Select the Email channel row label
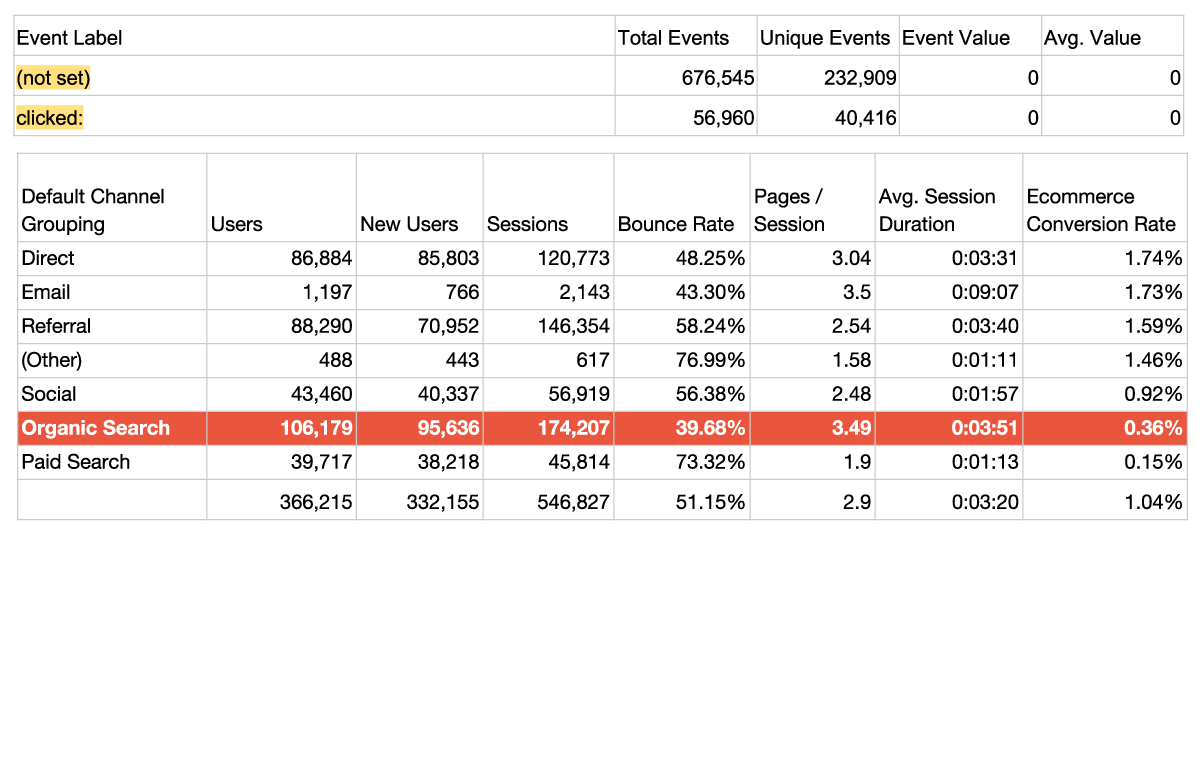1200x759 pixels. click(x=46, y=292)
